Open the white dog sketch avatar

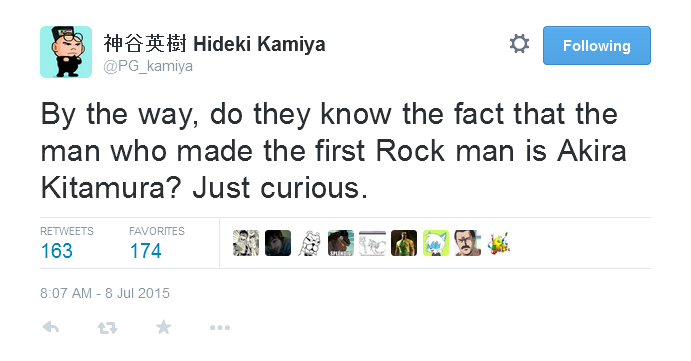[309, 243]
